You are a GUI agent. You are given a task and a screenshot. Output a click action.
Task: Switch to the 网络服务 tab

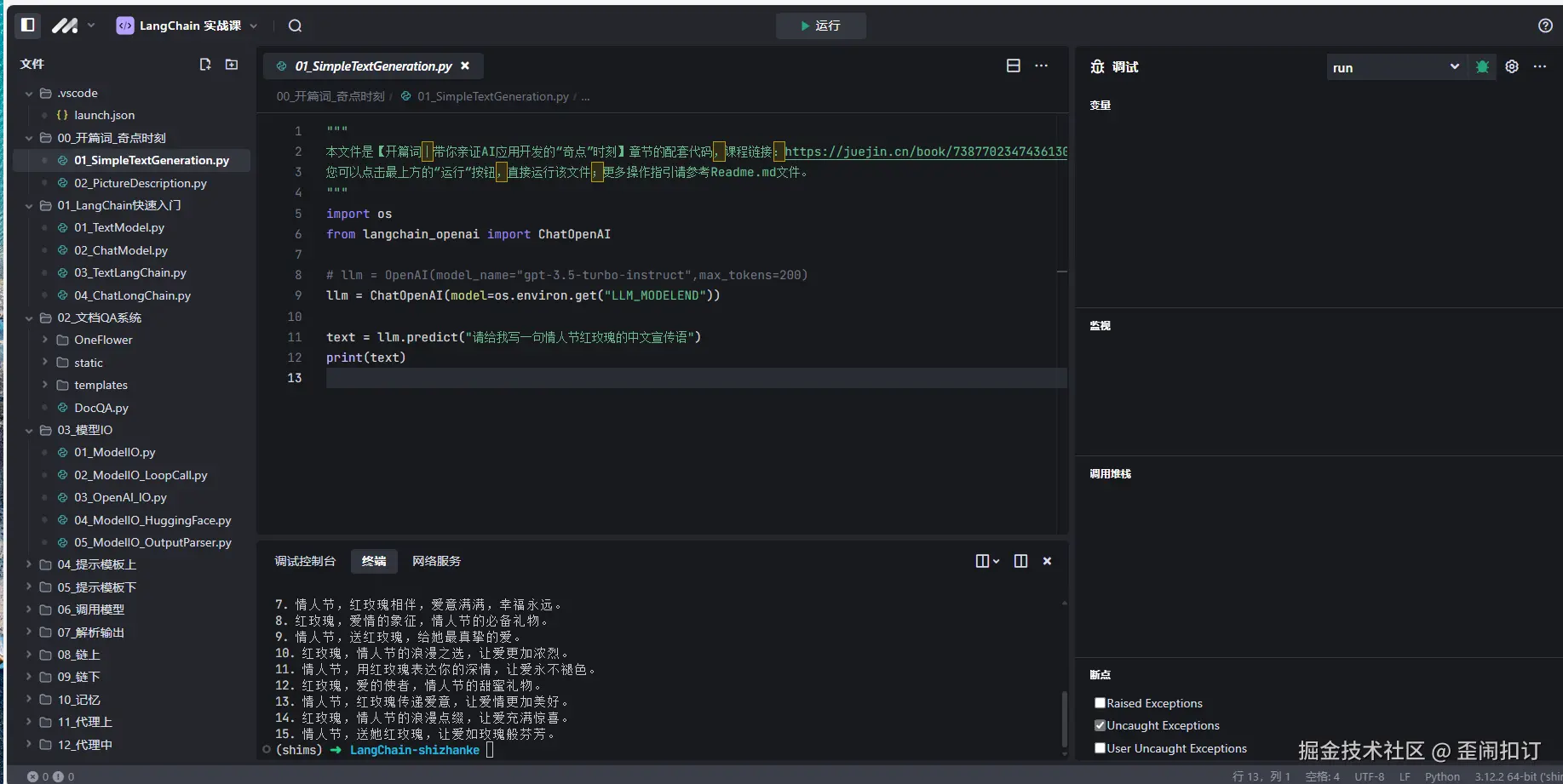pyautogui.click(x=436, y=561)
